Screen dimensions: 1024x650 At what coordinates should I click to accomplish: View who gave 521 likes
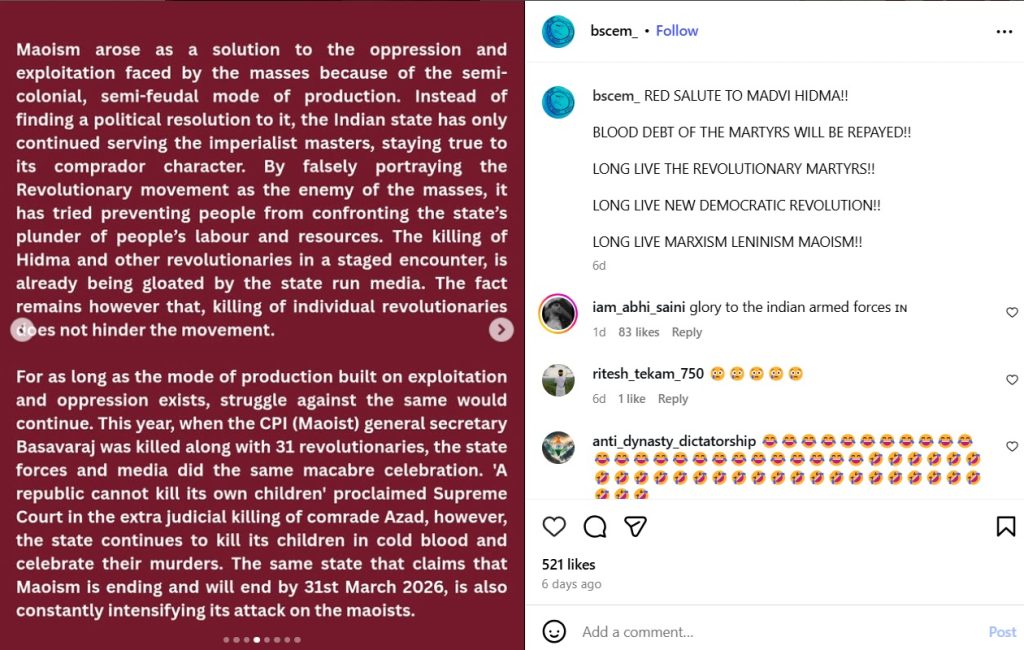pos(568,565)
